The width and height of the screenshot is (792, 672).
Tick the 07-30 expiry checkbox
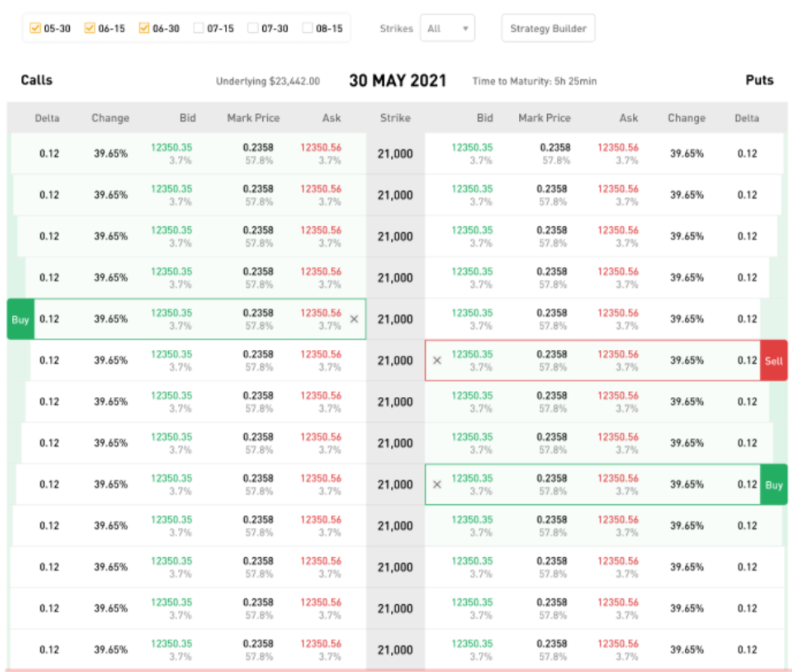(253, 29)
